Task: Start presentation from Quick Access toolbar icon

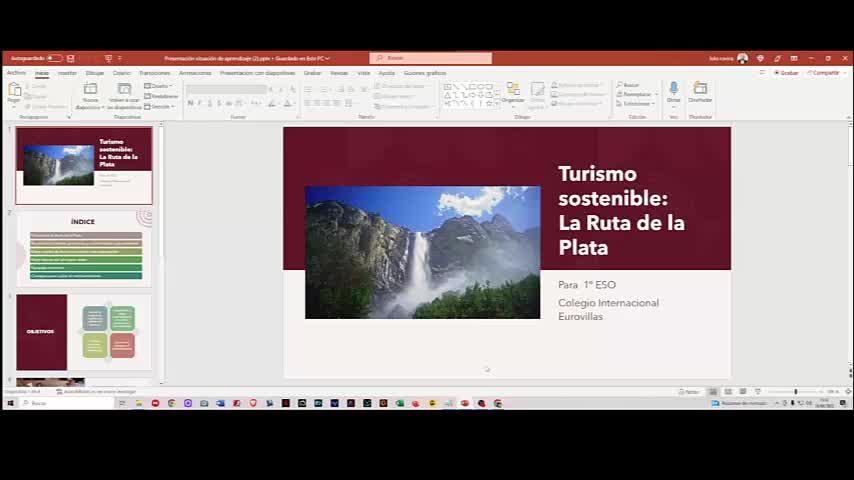Action: (x=108, y=58)
